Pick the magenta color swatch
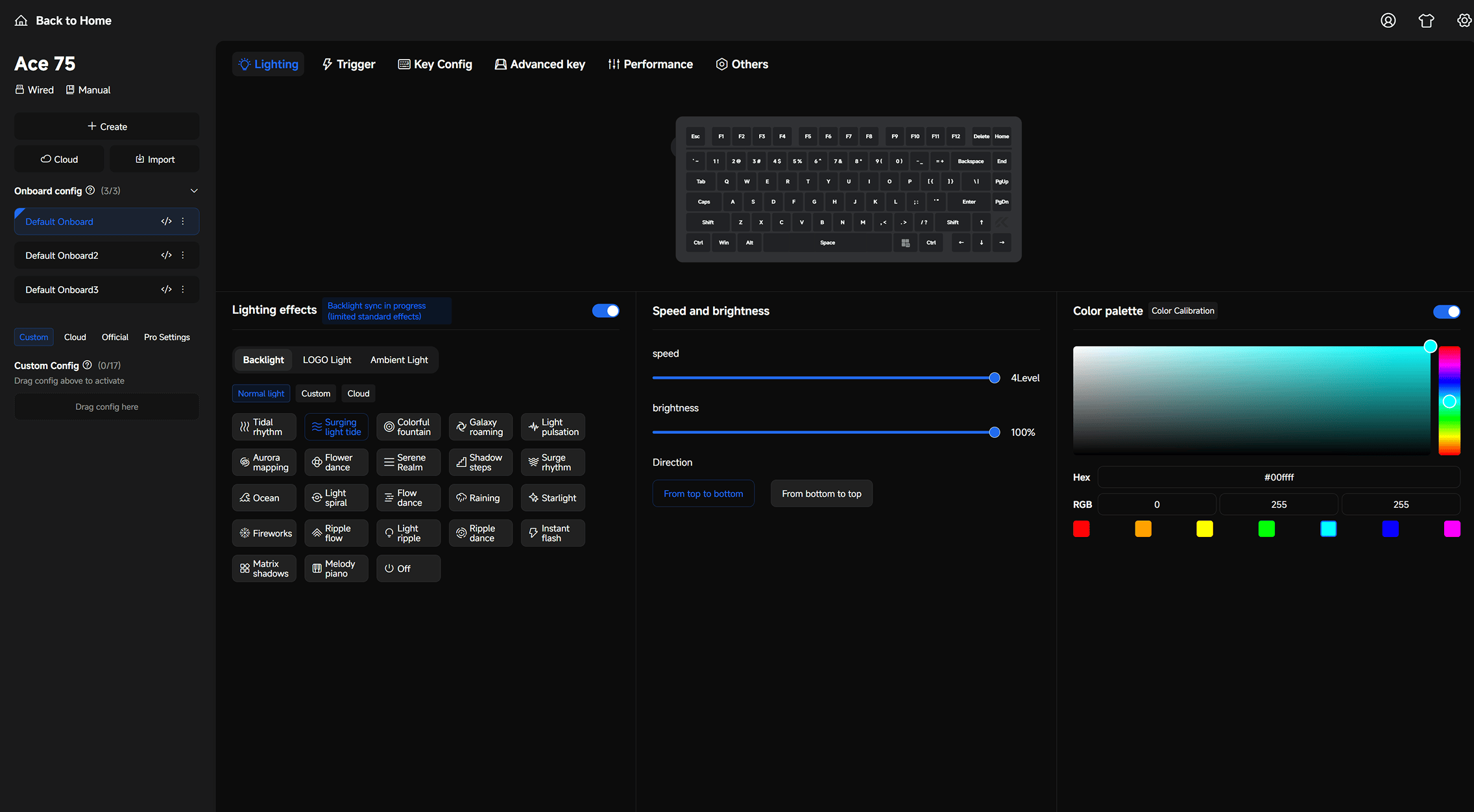This screenshot has height=812, width=1474. 1452,529
